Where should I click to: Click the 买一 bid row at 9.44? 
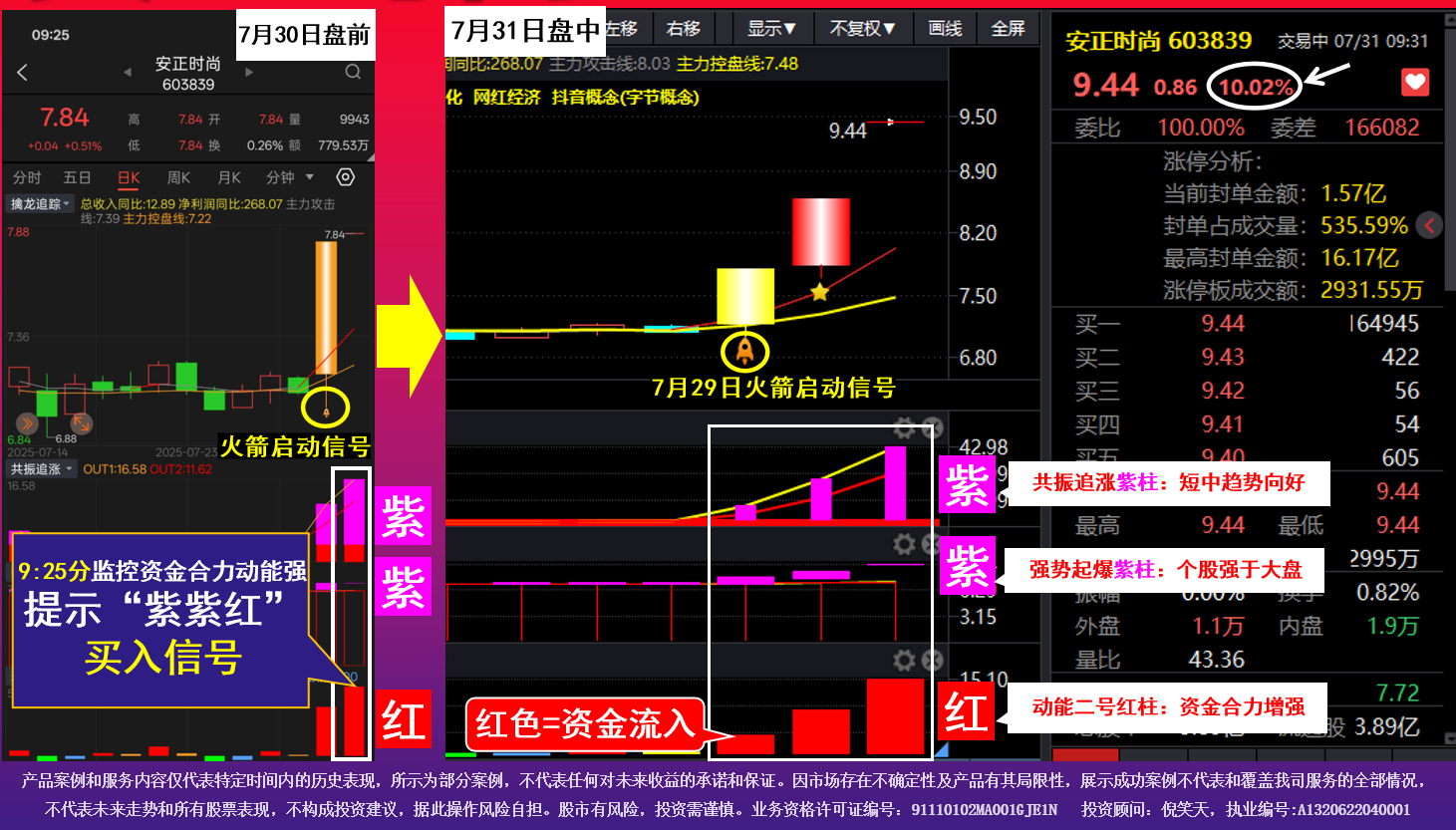point(1247,323)
